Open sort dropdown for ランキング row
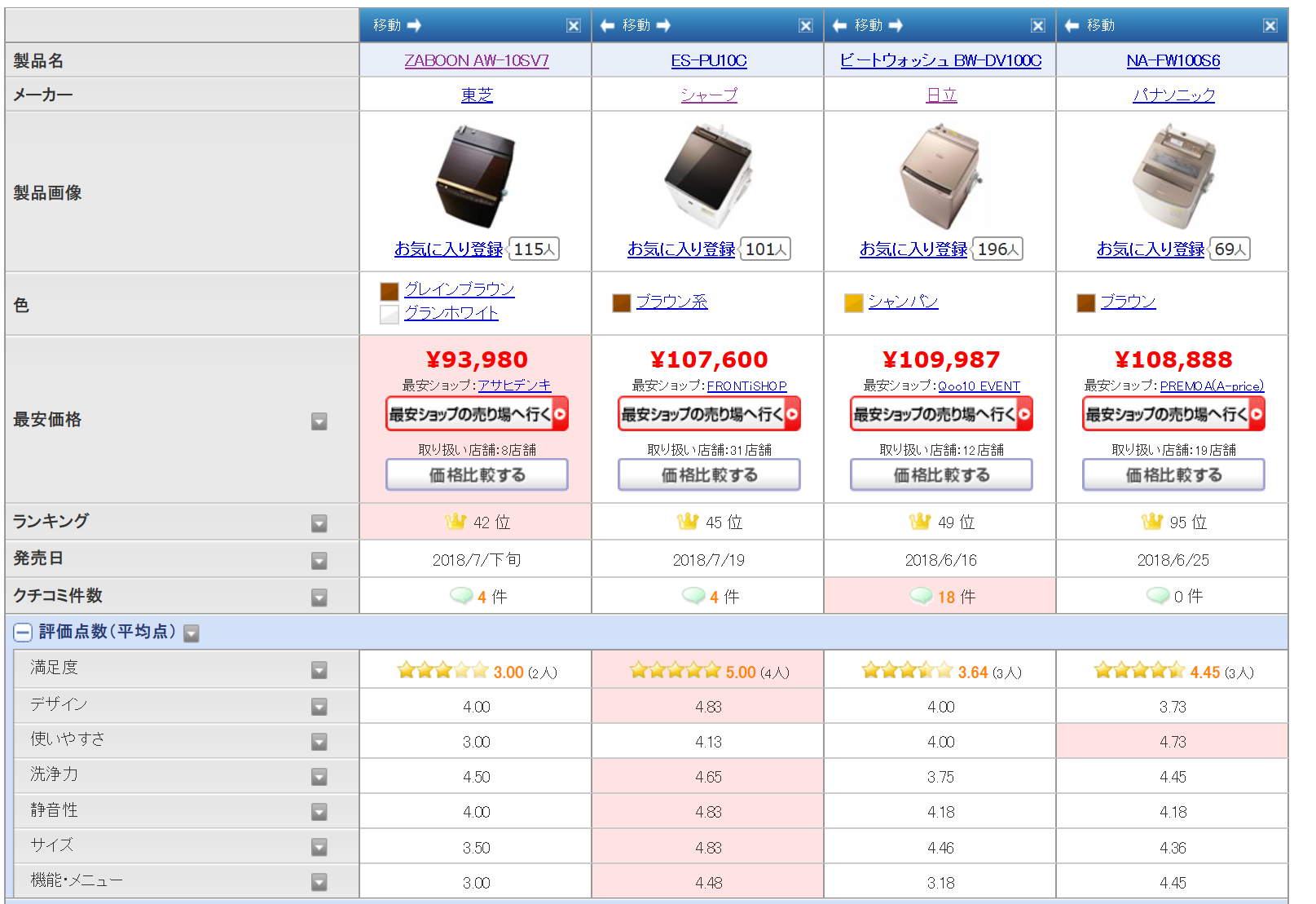The height and width of the screenshot is (904, 1316). pos(319,523)
